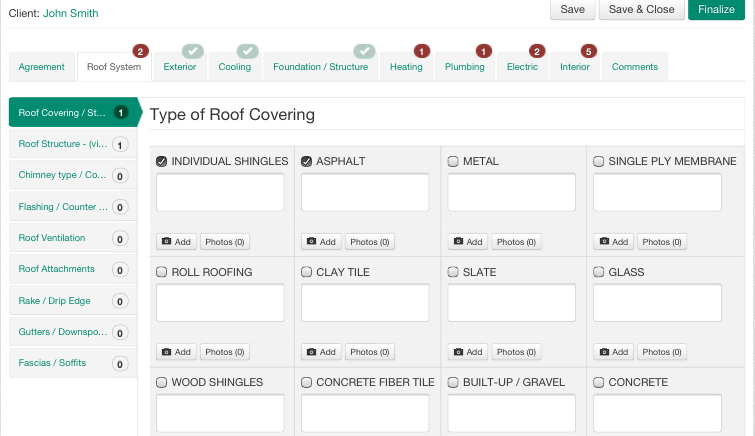Check the Wood Shingles option
The image size is (755, 436).
point(162,382)
